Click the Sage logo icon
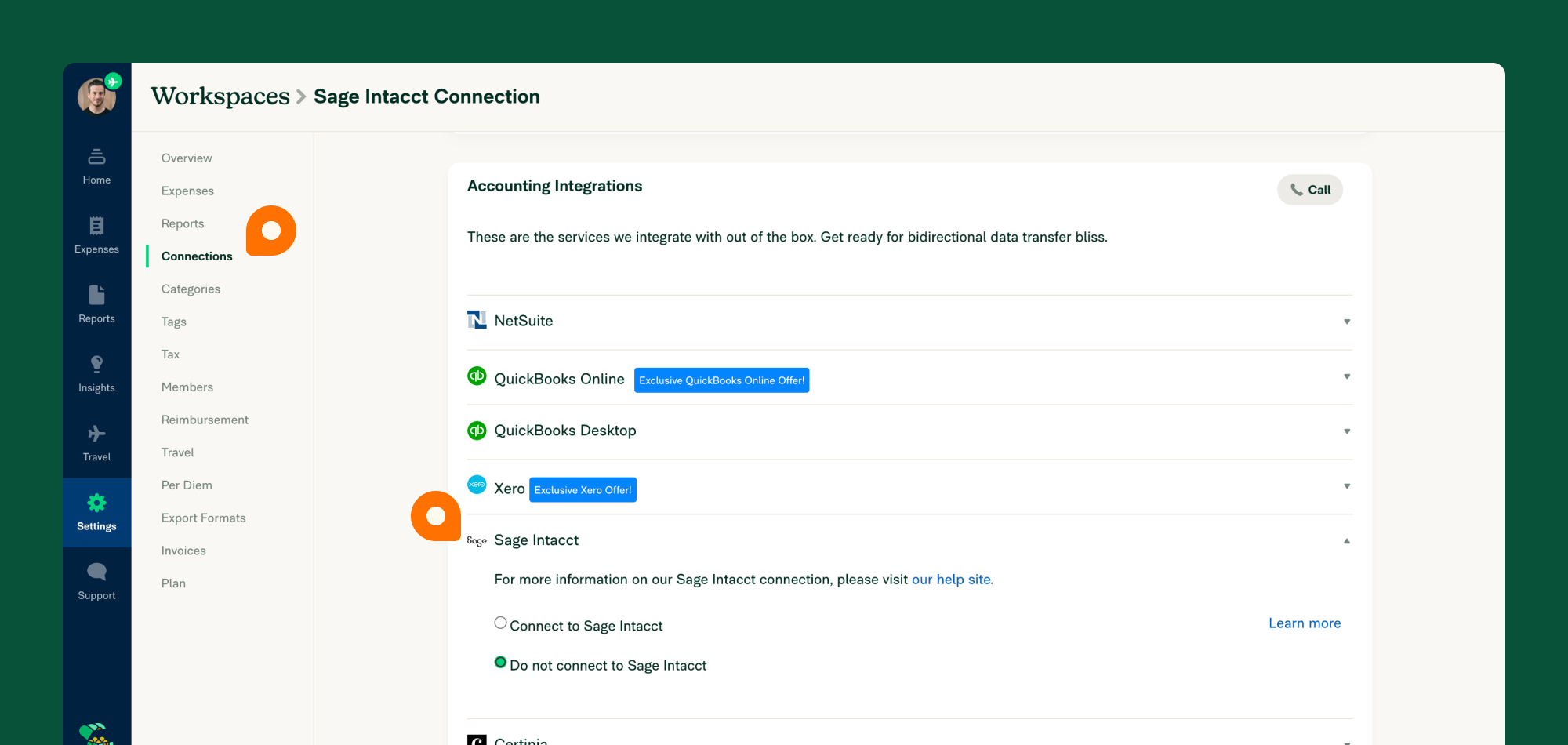This screenshot has height=745, width=1568. click(477, 541)
